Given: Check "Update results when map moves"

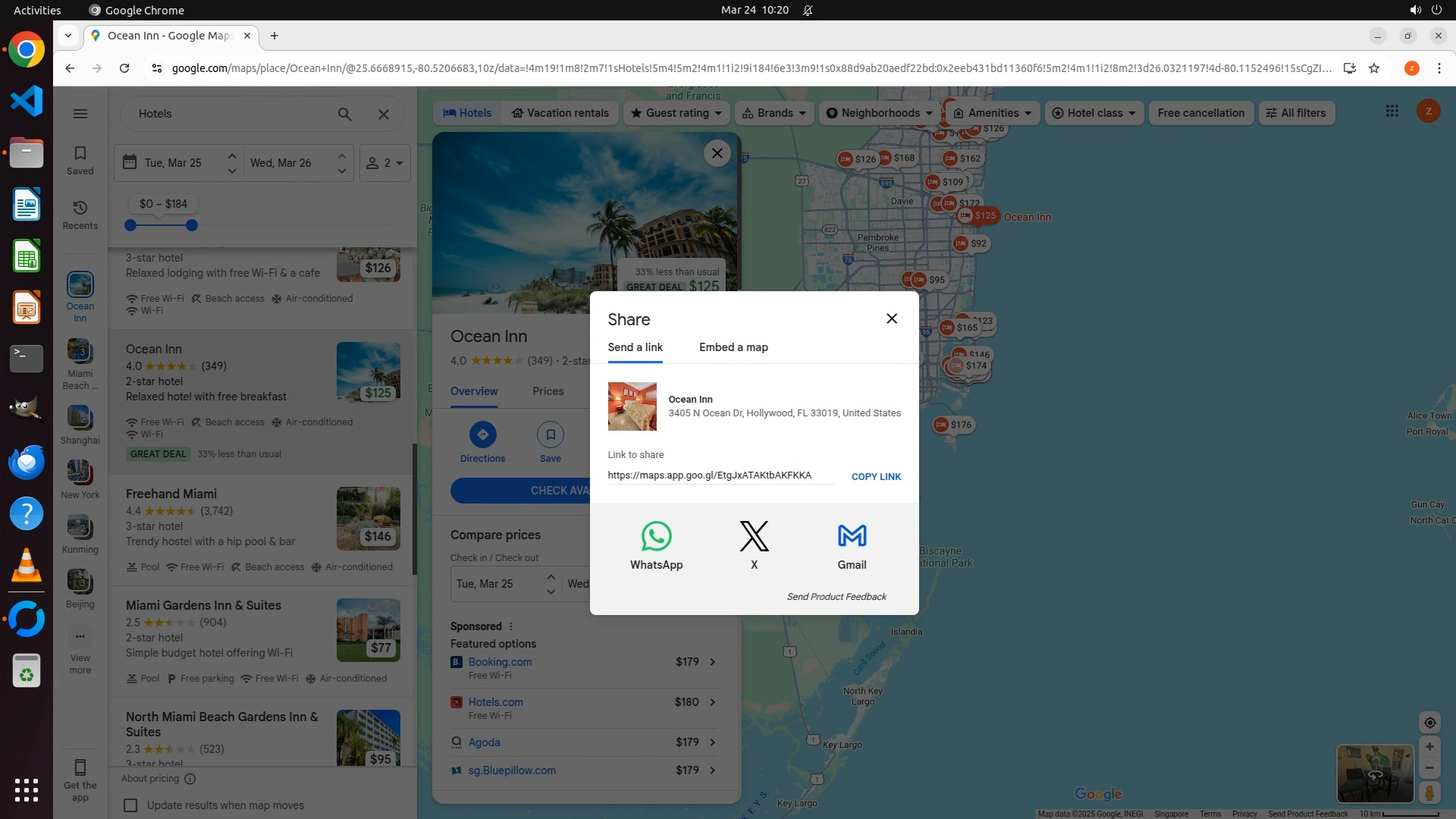Looking at the screenshot, I should (130, 805).
